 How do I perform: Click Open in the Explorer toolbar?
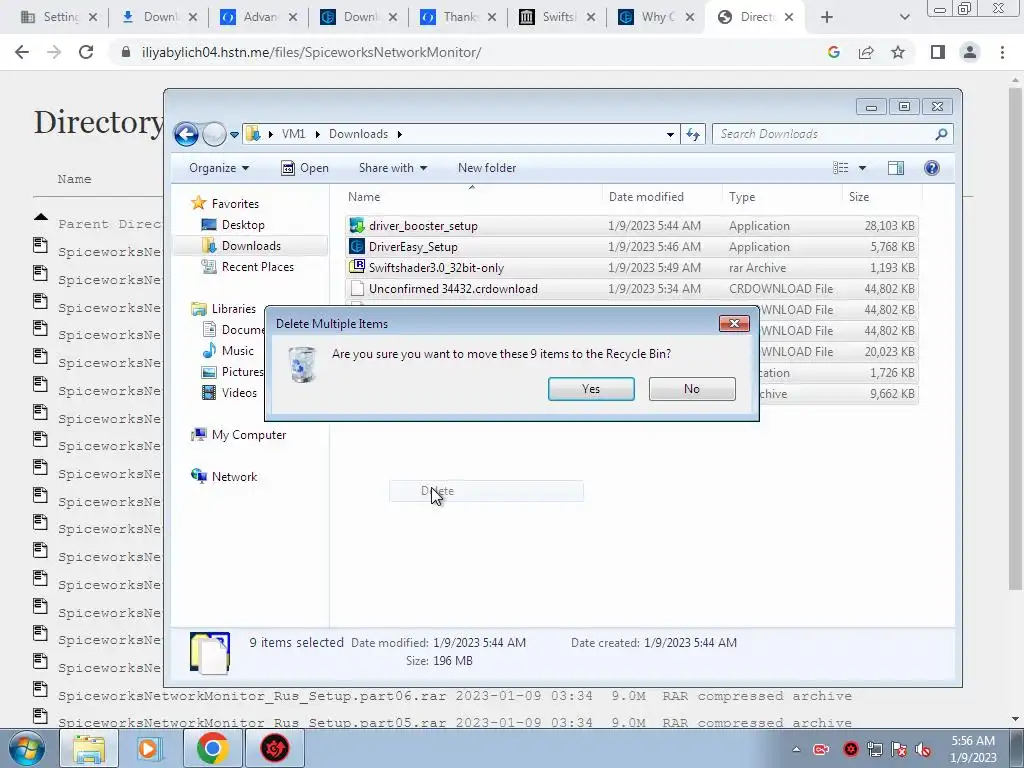point(304,168)
